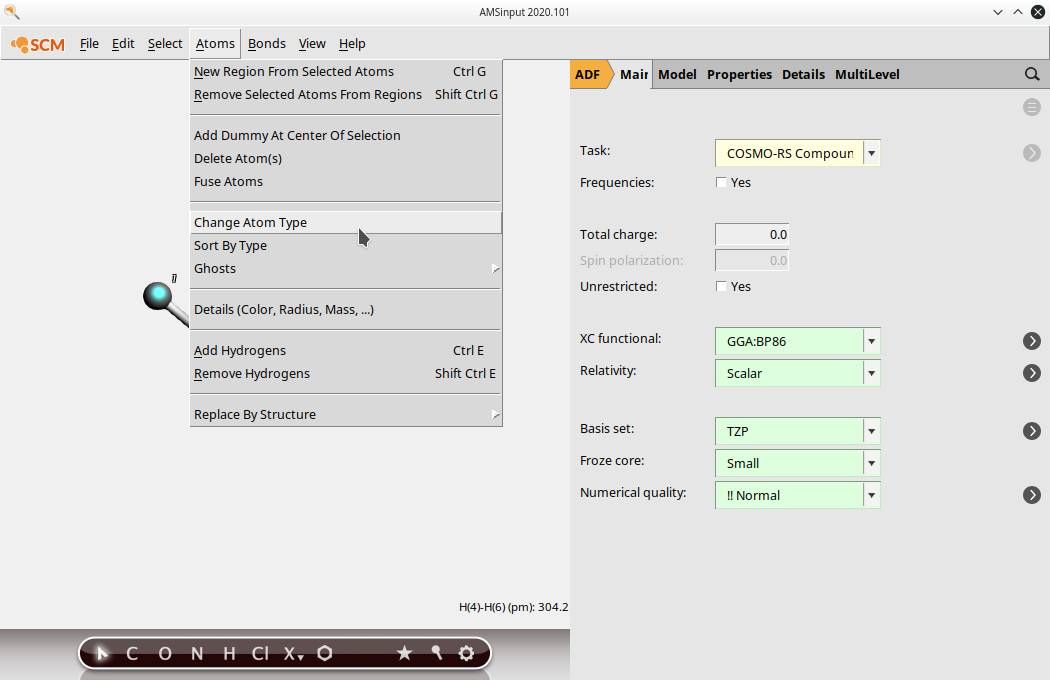Image resolution: width=1050 pixels, height=680 pixels.
Task: Pick the Hydrogen (H) atom tool
Action: [x=229, y=653]
